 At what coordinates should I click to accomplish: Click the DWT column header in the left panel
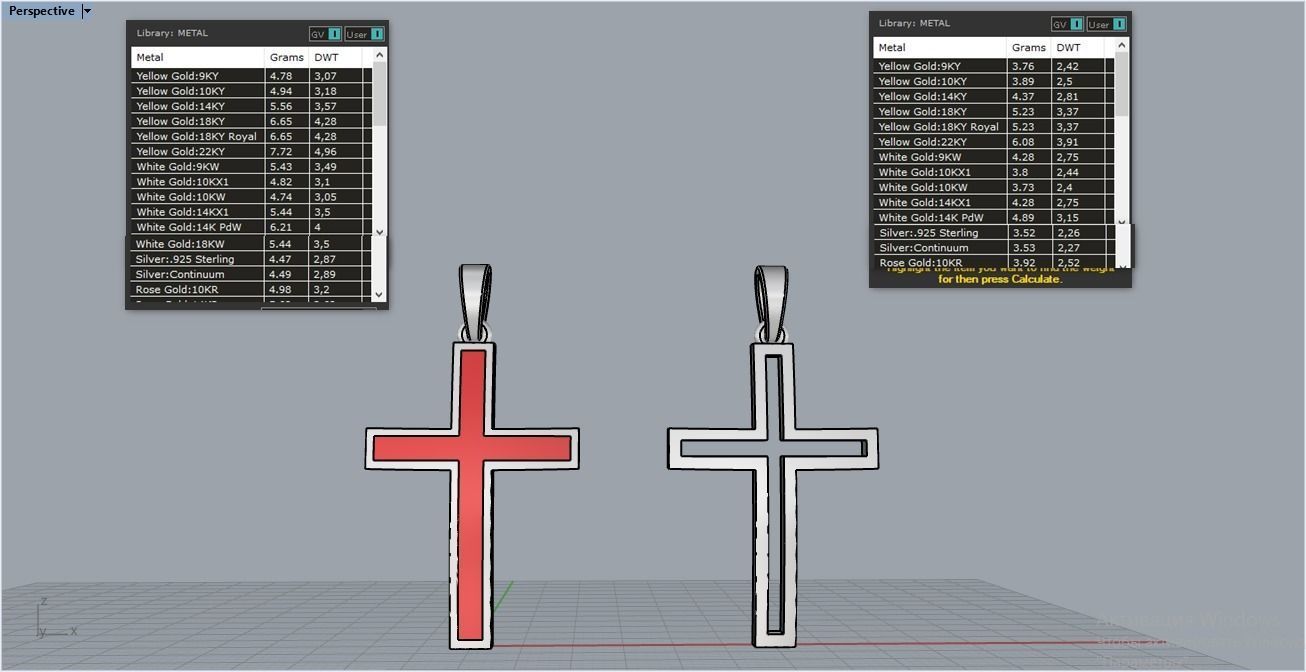[x=335, y=57]
